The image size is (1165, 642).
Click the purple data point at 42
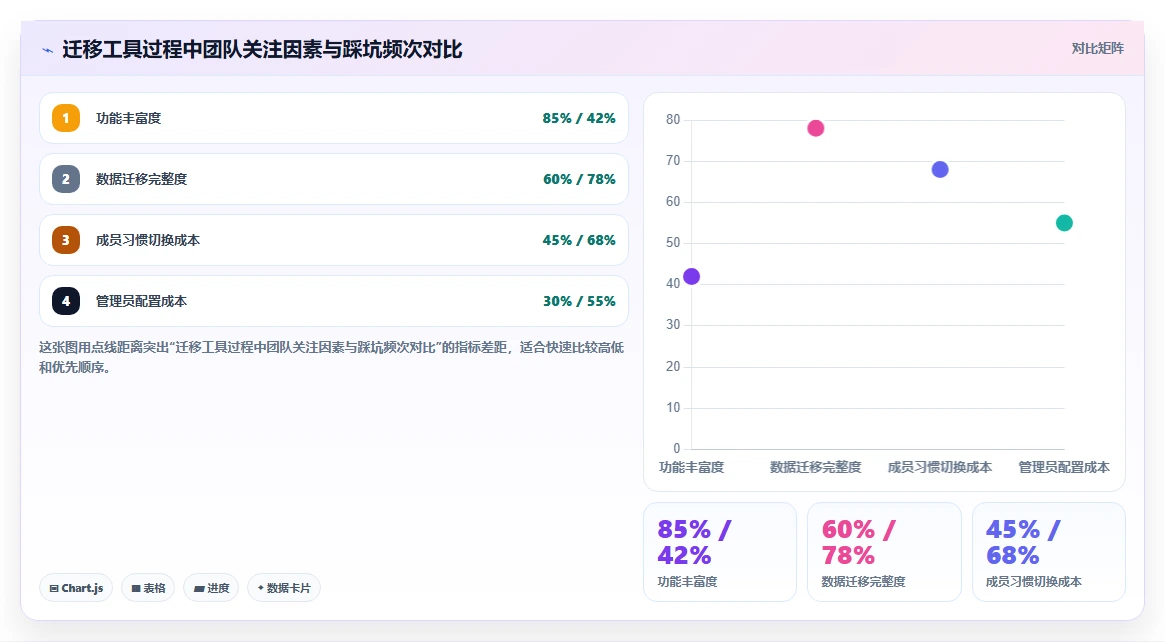click(692, 276)
